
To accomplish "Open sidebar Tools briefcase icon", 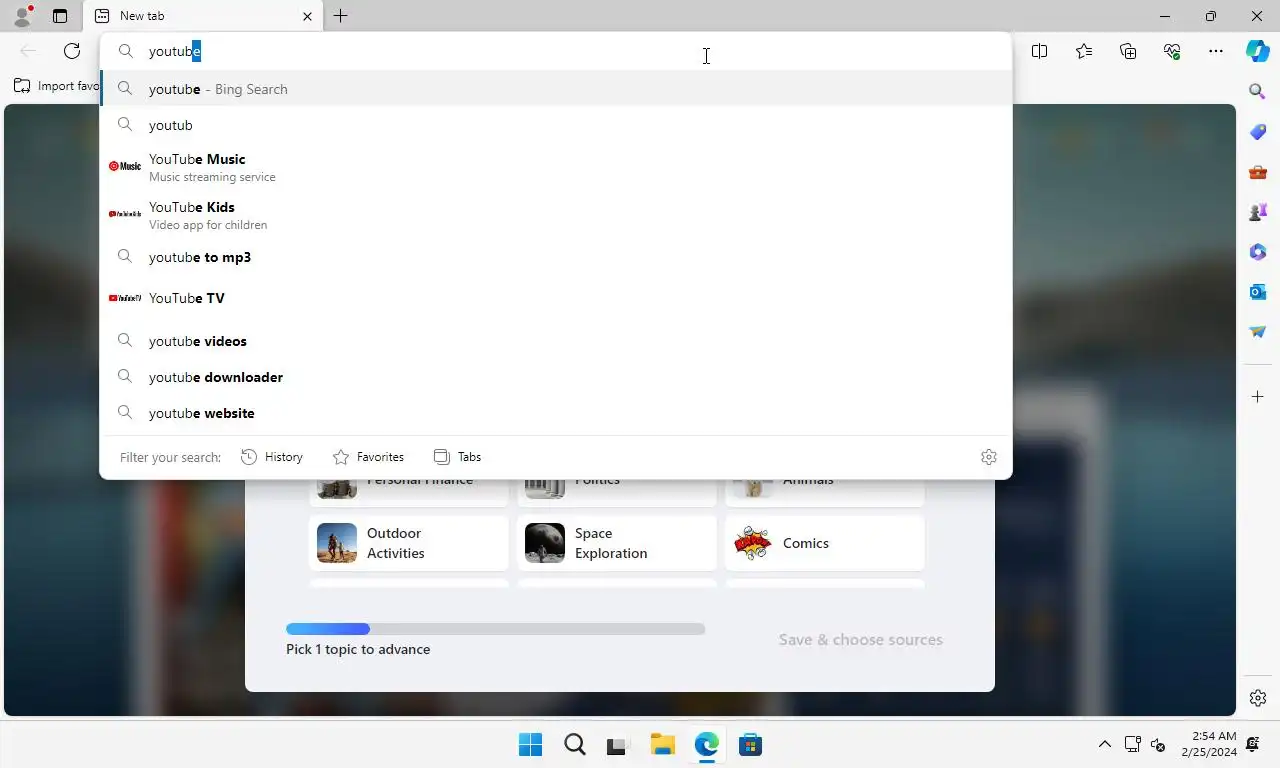I will pyautogui.click(x=1258, y=172).
